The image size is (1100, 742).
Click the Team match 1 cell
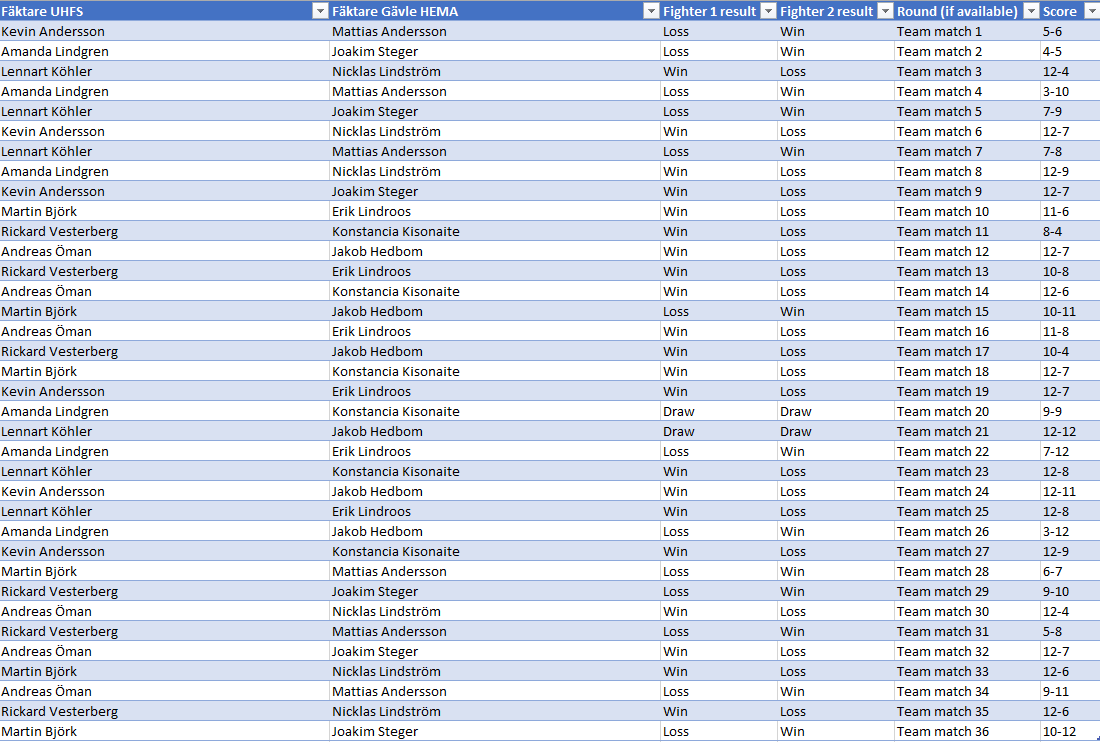click(x=967, y=32)
